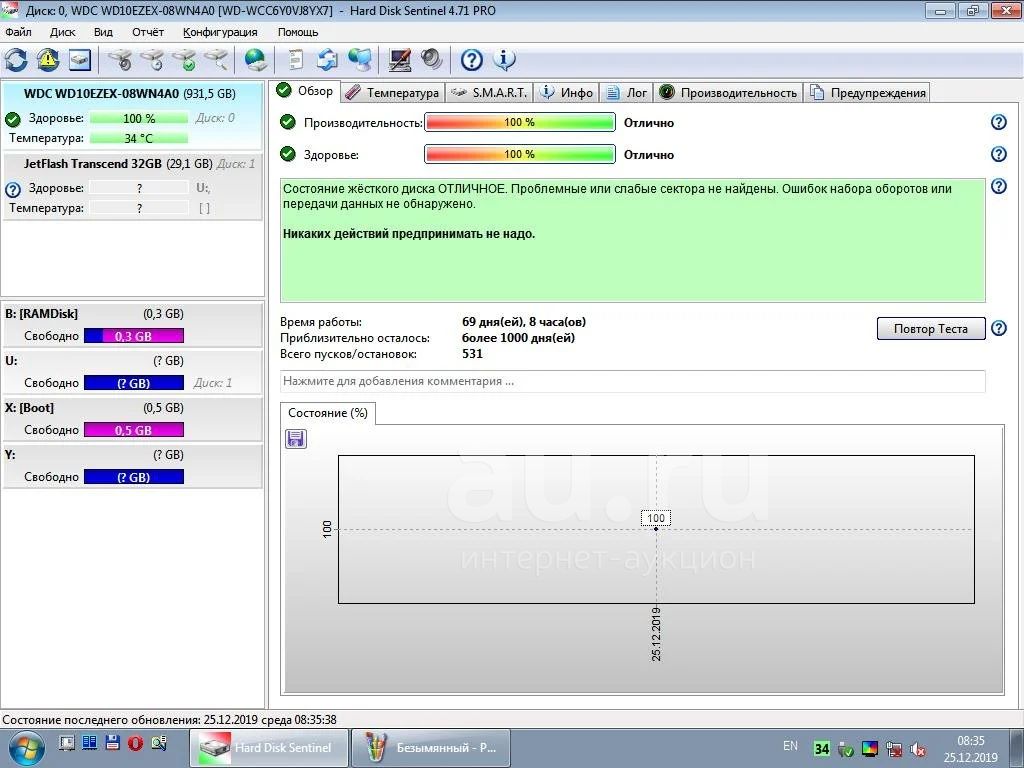Image resolution: width=1024 pixels, height=768 pixels.
Task: Switch to the S.M.A.R.T. tab
Action: click(x=489, y=93)
